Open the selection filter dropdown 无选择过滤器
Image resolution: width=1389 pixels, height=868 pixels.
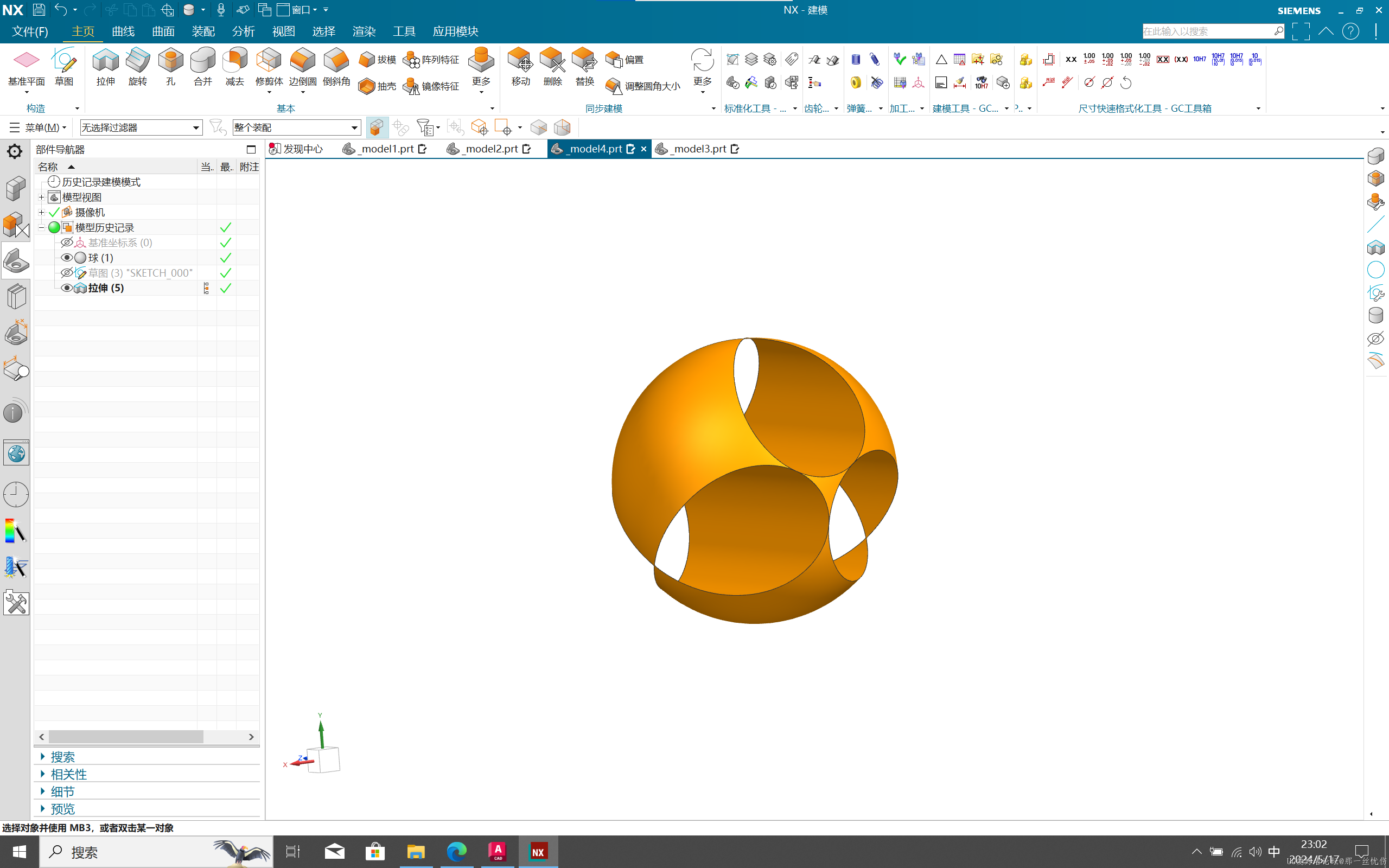click(141, 127)
